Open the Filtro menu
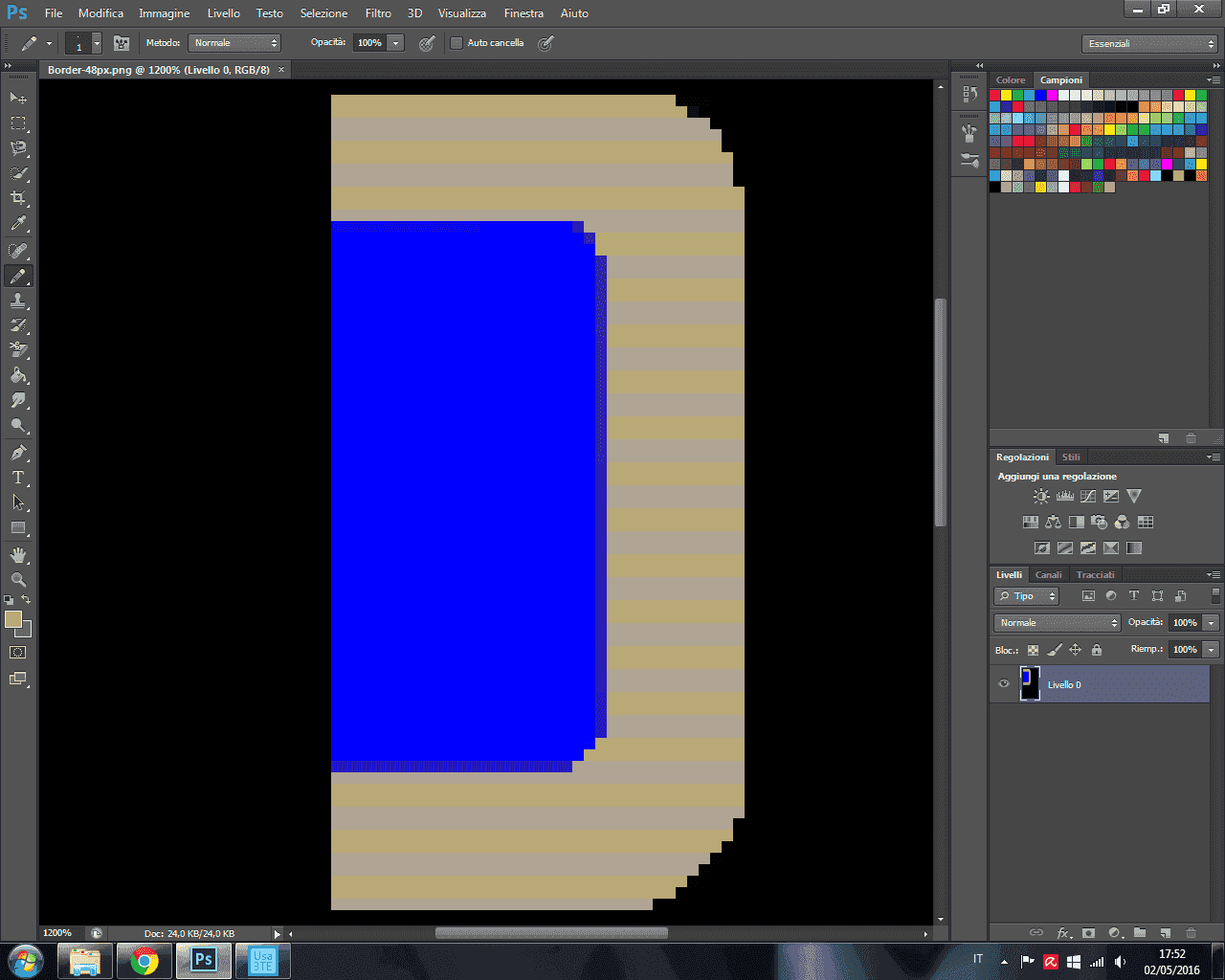 tap(378, 13)
